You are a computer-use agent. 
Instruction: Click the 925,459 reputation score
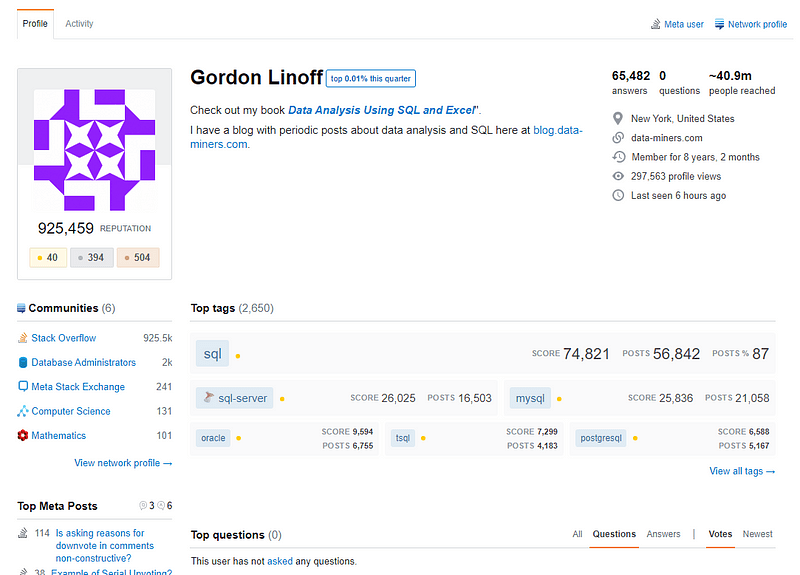pos(66,228)
